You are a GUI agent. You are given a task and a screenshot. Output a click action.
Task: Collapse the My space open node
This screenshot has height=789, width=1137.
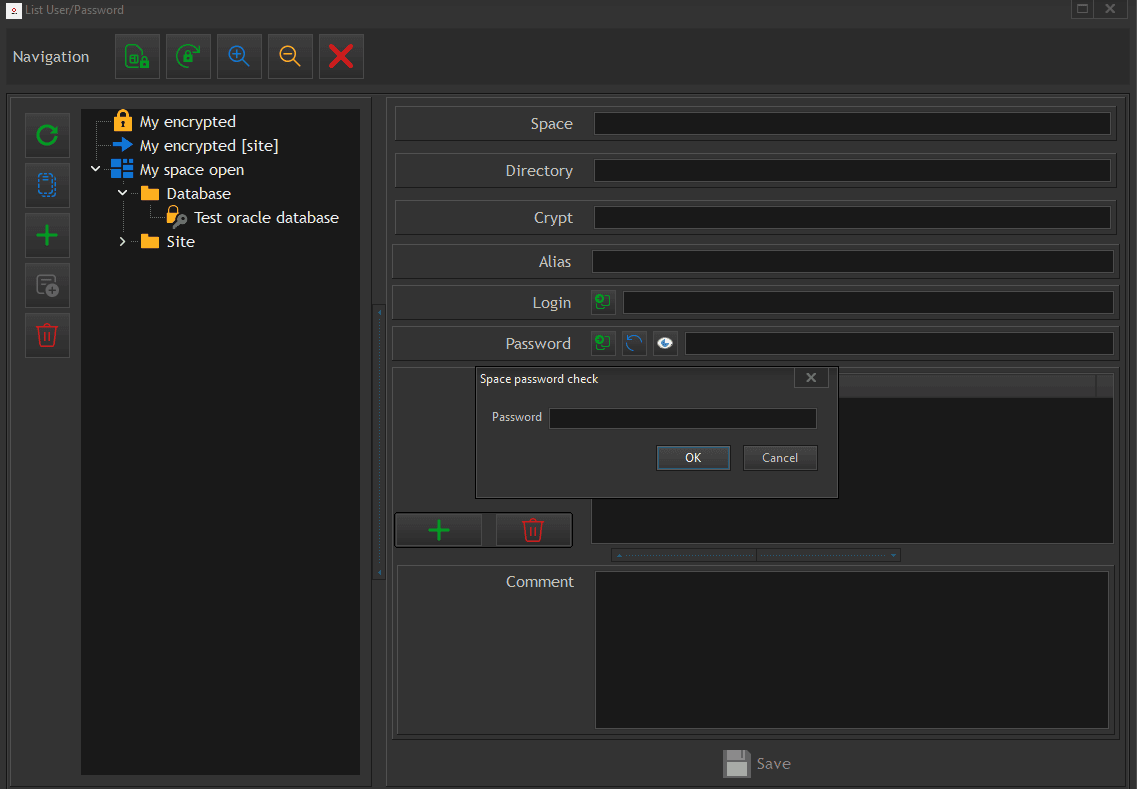click(x=96, y=169)
